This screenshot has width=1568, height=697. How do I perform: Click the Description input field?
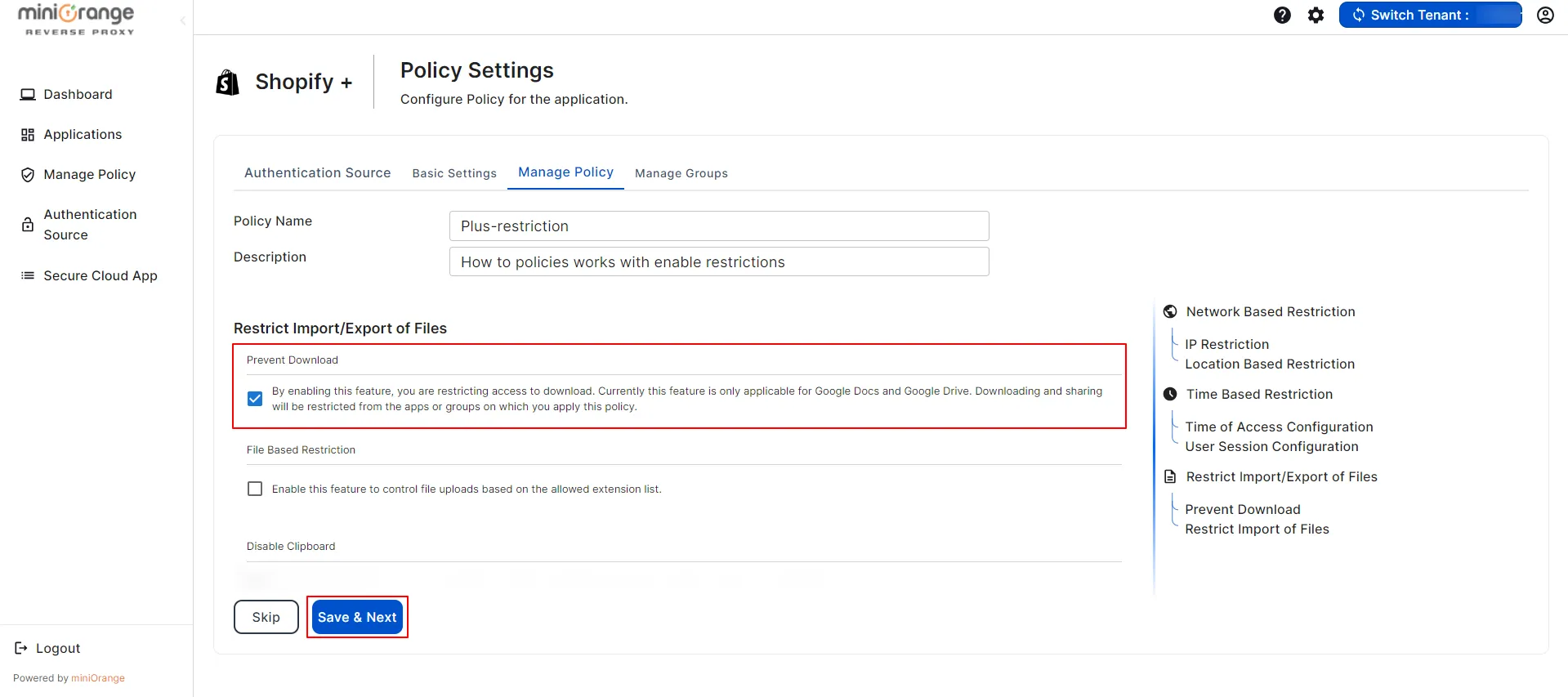tap(719, 261)
